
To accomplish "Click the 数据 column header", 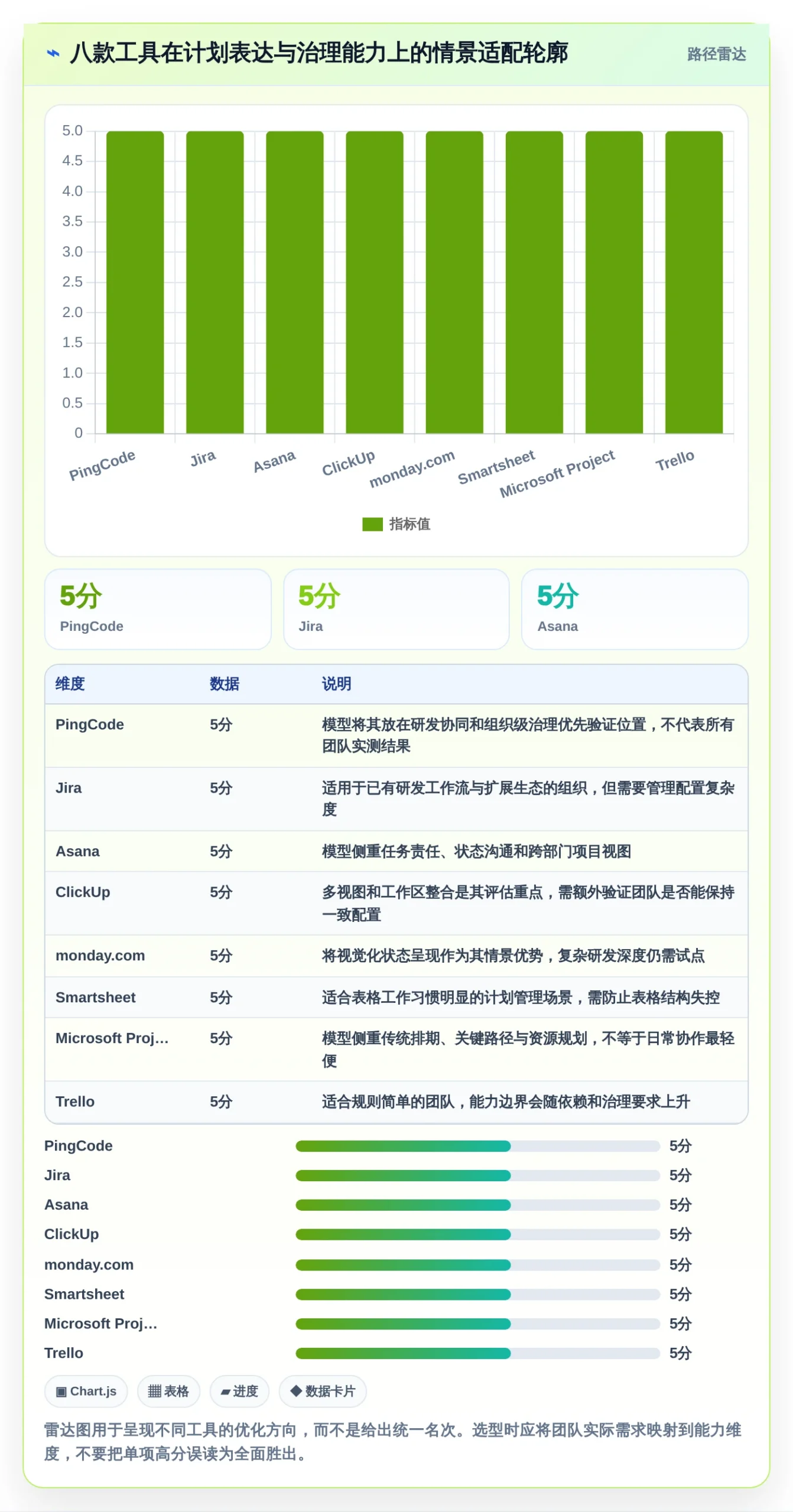I will click(x=225, y=684).
